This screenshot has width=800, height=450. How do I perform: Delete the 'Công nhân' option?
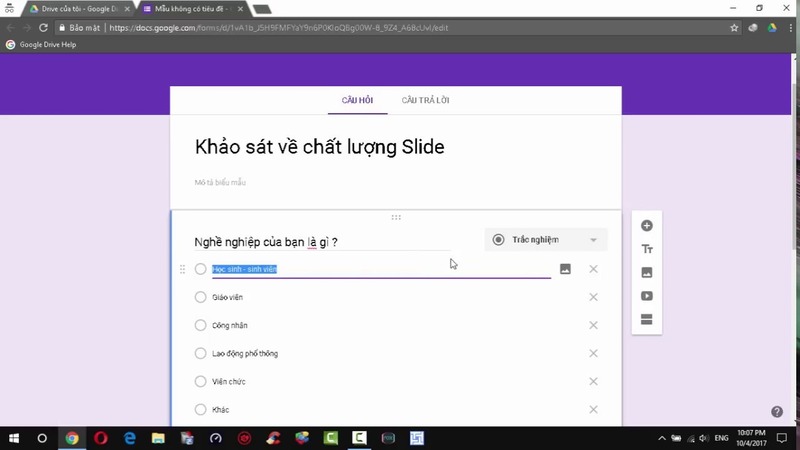pos(593,325)
